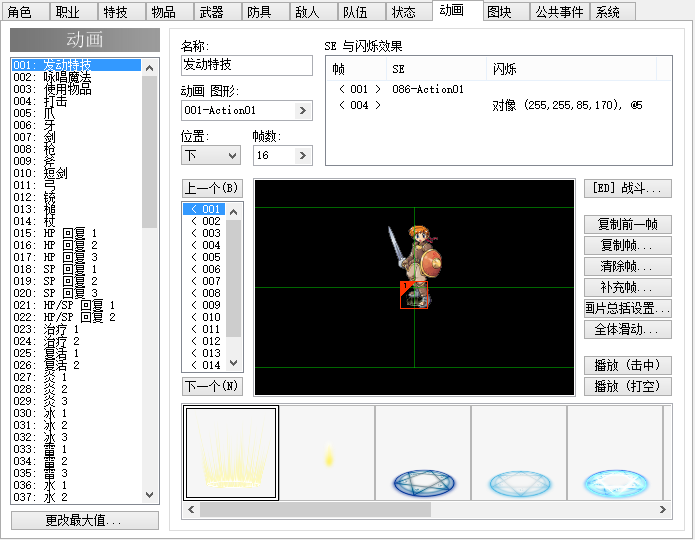Select SE row 086-Action01
695x540 pixels.
(x=499, y=89)
